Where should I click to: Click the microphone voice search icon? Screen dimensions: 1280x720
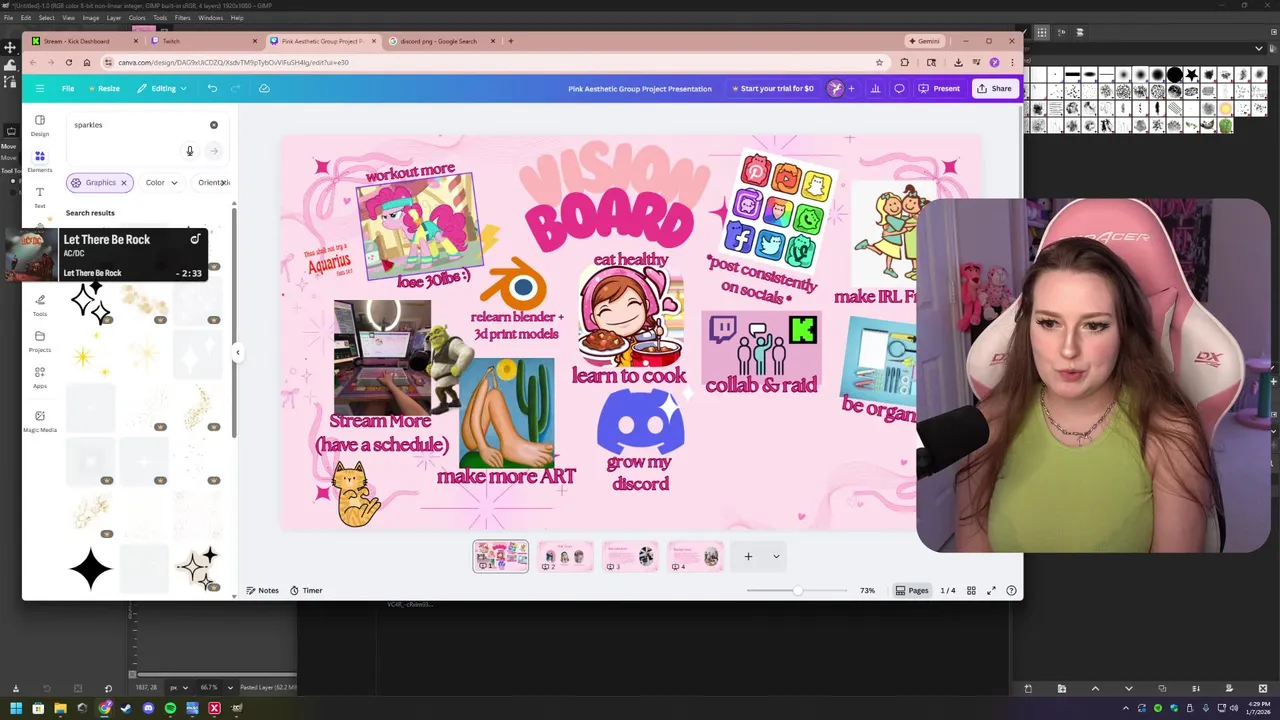pos(189,151)
